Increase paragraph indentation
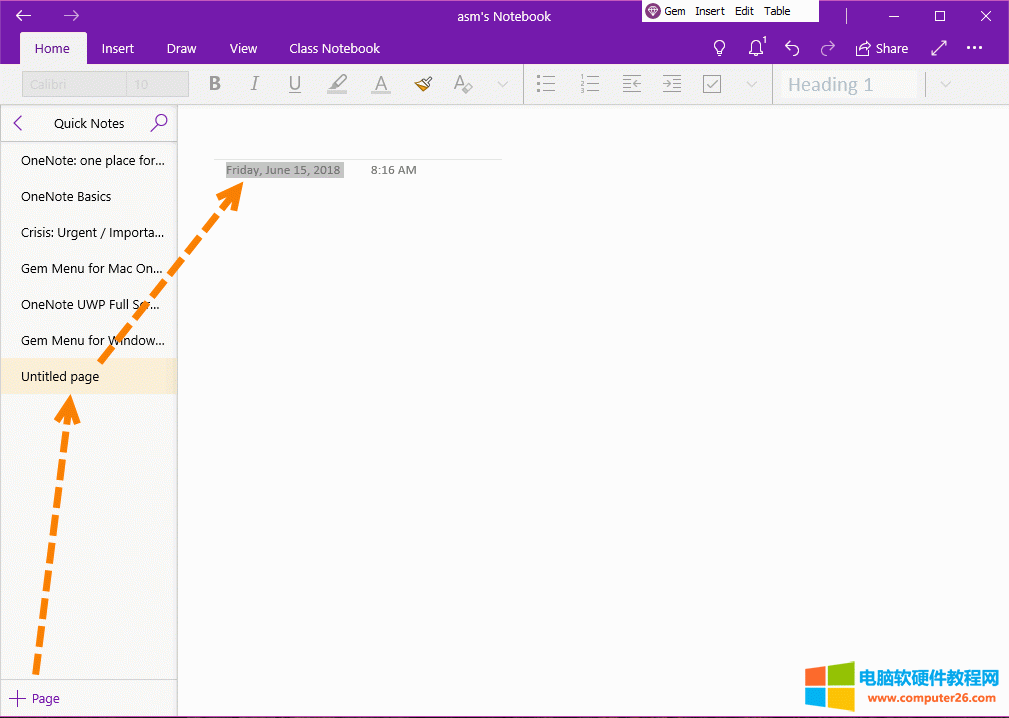This screenshot has width=1009, height=718. click(671, 83)
